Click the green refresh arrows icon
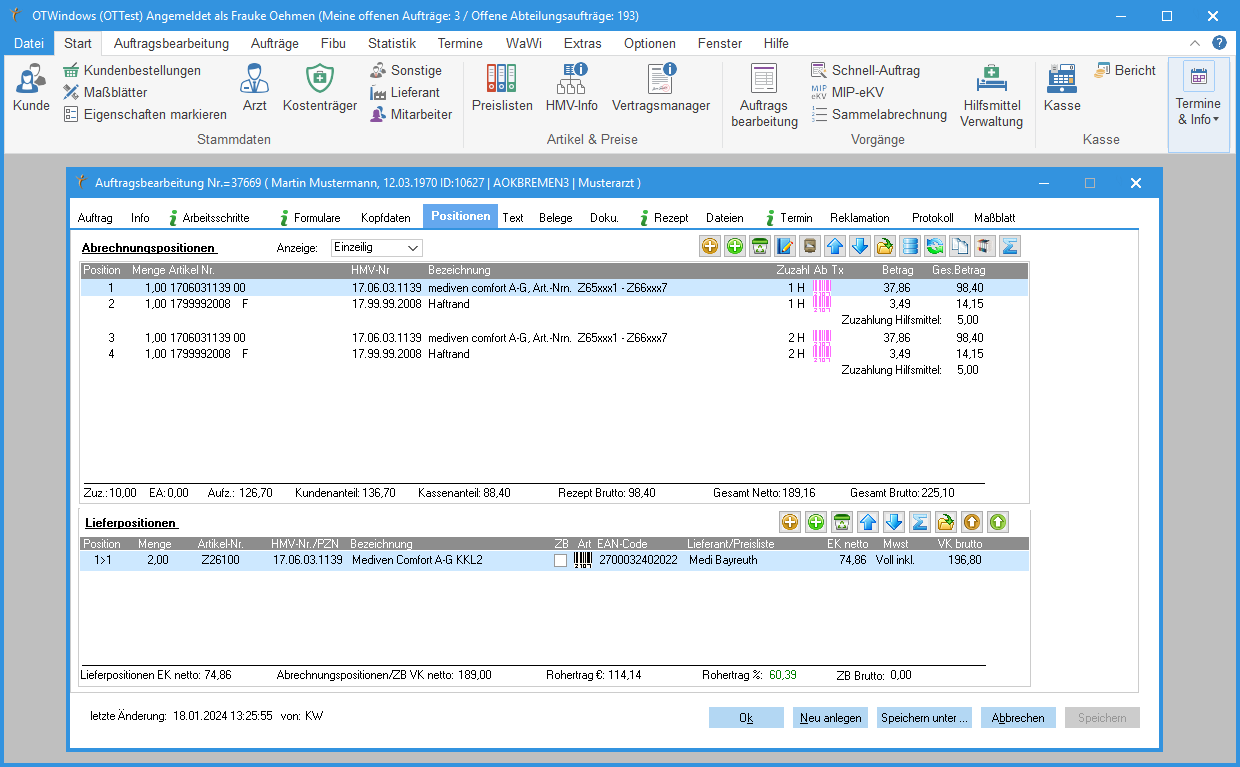The height and width of the screenshot is (767, 1240). point(935,246)
